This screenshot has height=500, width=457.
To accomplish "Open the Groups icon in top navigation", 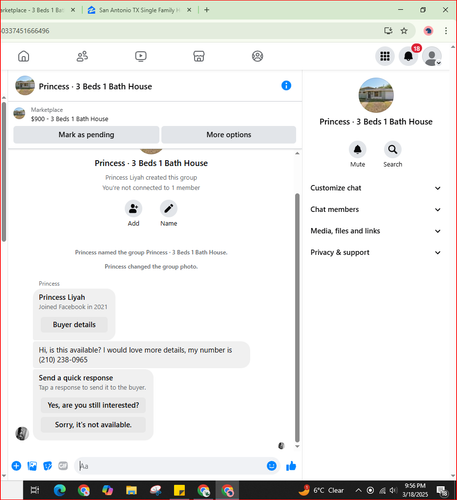I will 257,56.
